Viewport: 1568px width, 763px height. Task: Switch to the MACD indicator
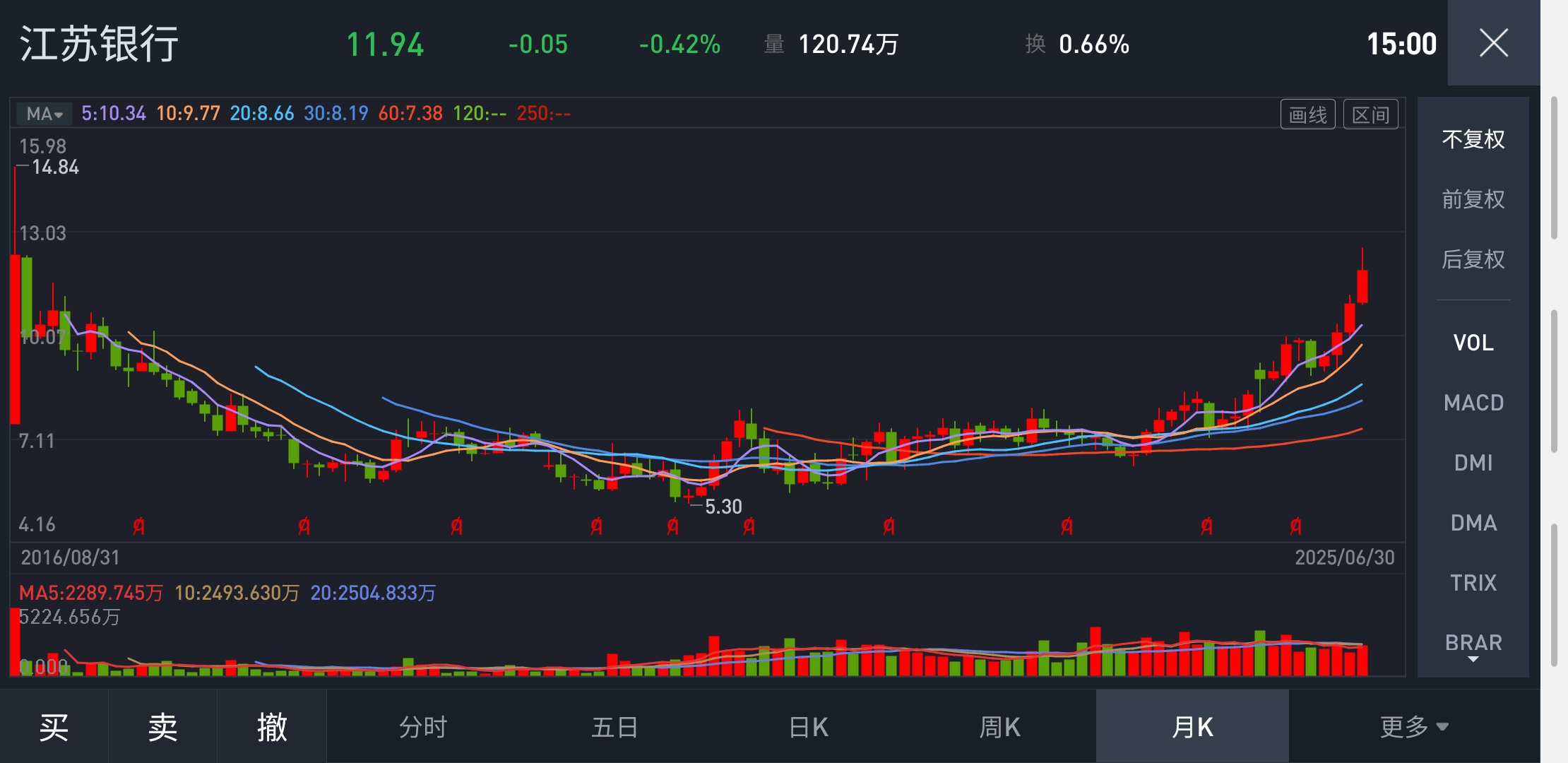tap(1473, 403)
